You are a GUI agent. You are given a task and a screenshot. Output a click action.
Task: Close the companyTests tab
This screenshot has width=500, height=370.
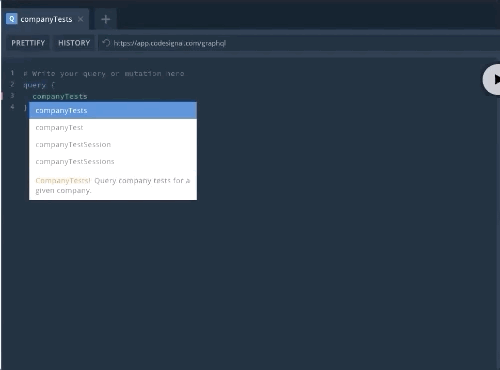pyautogui.click(x=80, y=19)
